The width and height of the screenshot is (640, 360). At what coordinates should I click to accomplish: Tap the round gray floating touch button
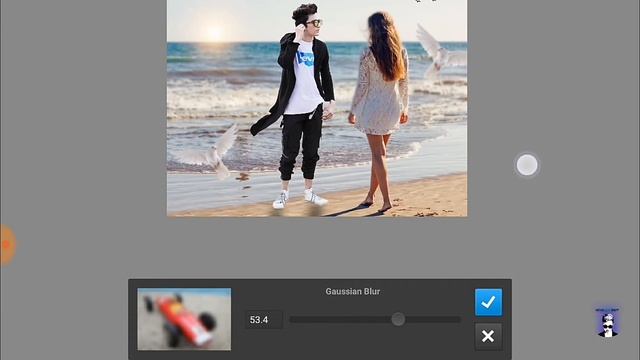click(x=527, y=165)
